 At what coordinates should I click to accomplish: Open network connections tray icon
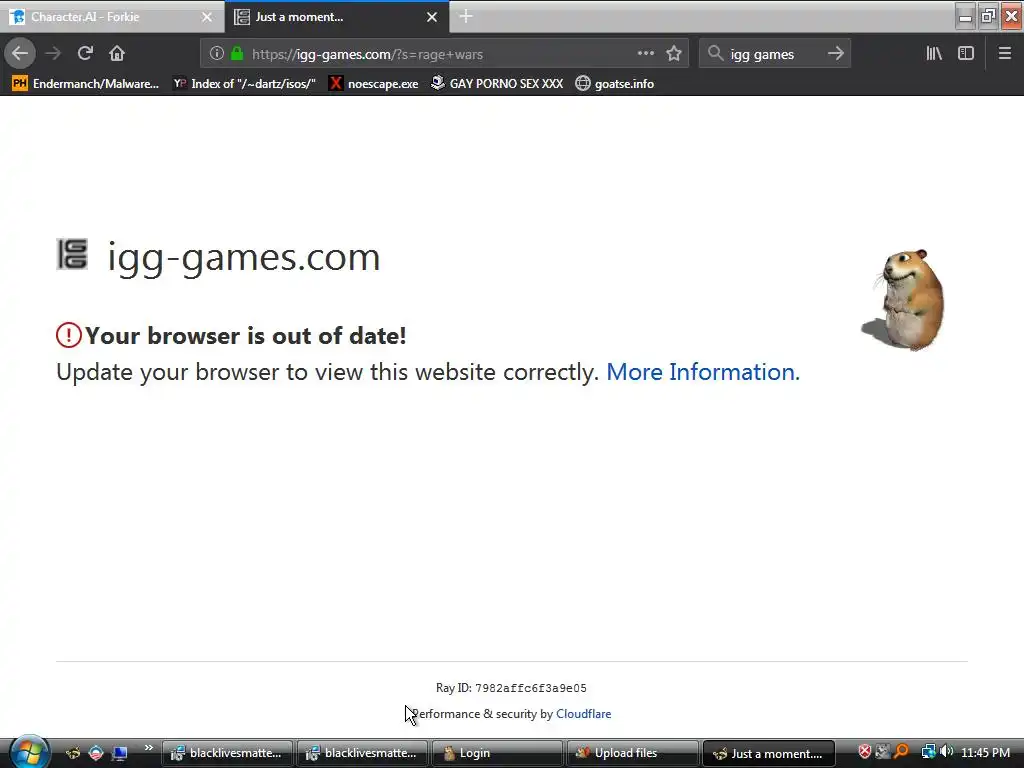click(x=928, y=752)
